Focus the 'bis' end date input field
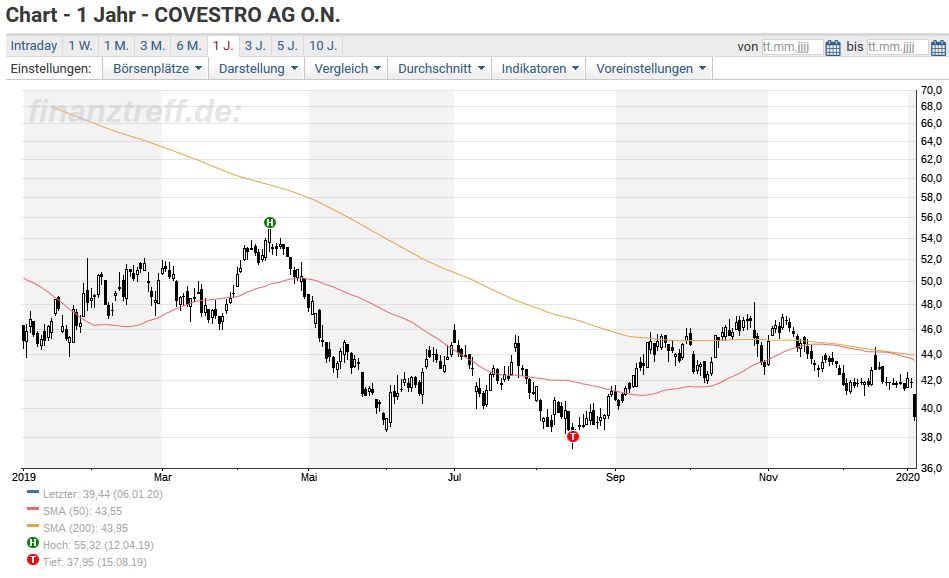Screen dimensions: 949x578 coord(898,47)
